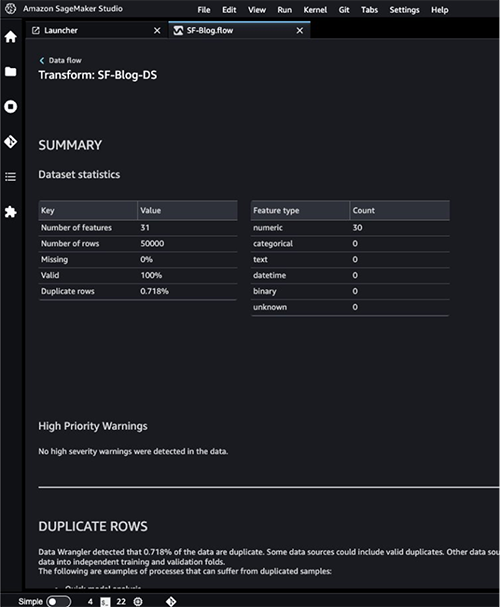Open the Kernel menu
This screenshot has width=500, height=607.
pos(315,10)
